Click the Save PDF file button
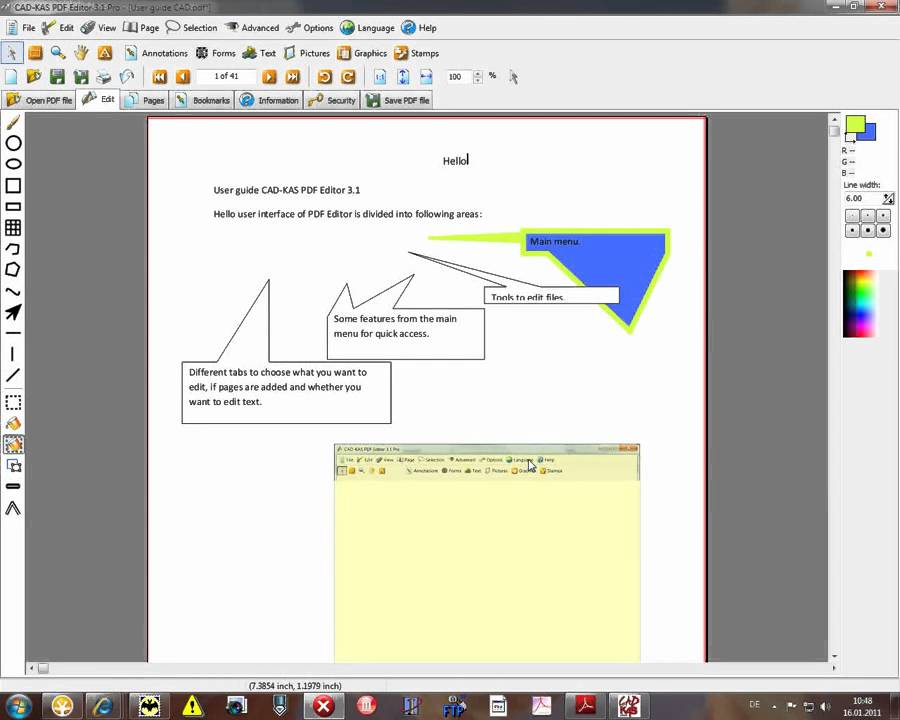The image size is (900, 720). pyautogui.click(x=398, y=100)
